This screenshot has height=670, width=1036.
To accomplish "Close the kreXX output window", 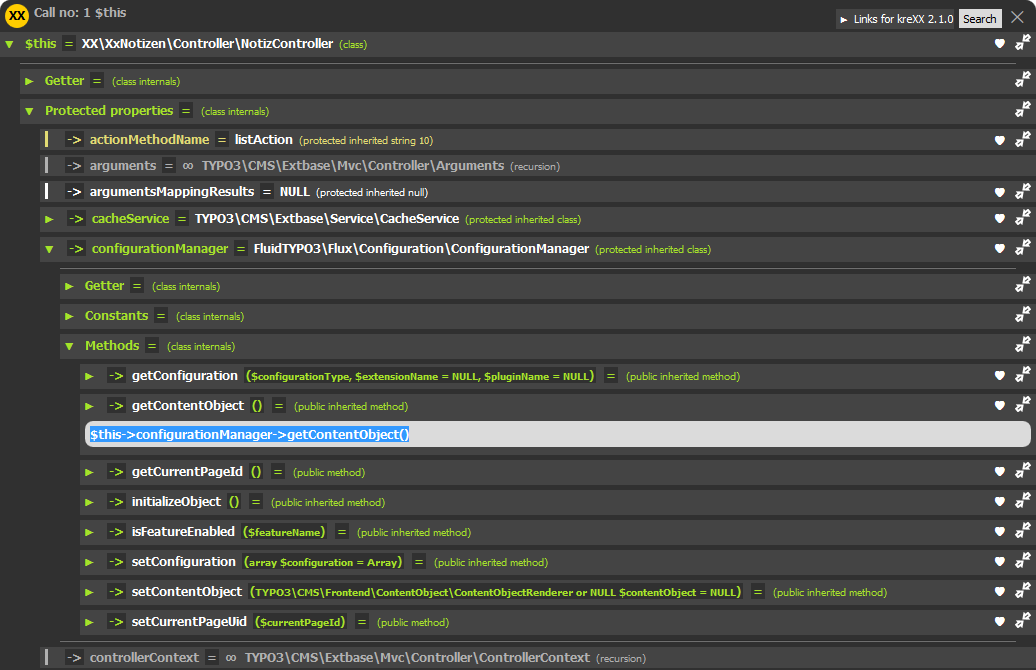I will [1018, 17].
